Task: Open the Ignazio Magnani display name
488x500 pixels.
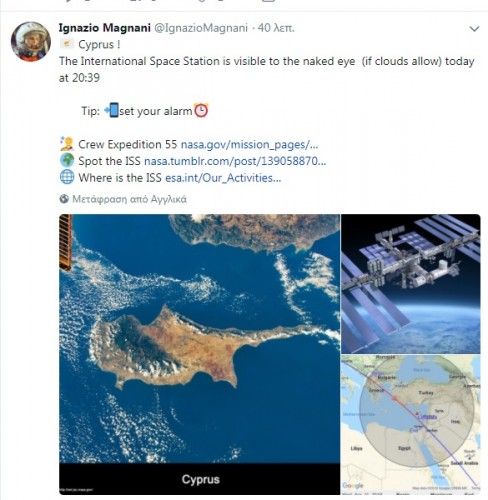Action: point(105,28)
